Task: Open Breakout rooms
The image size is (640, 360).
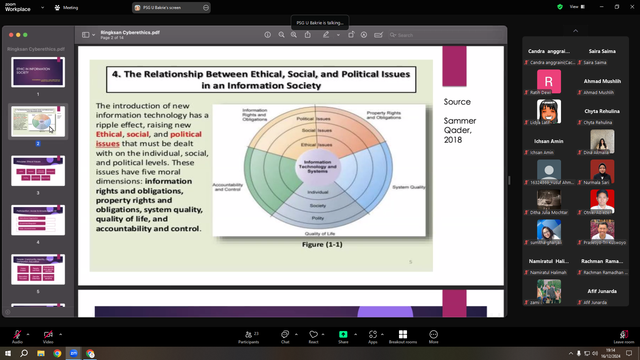Action: [403, 337]
